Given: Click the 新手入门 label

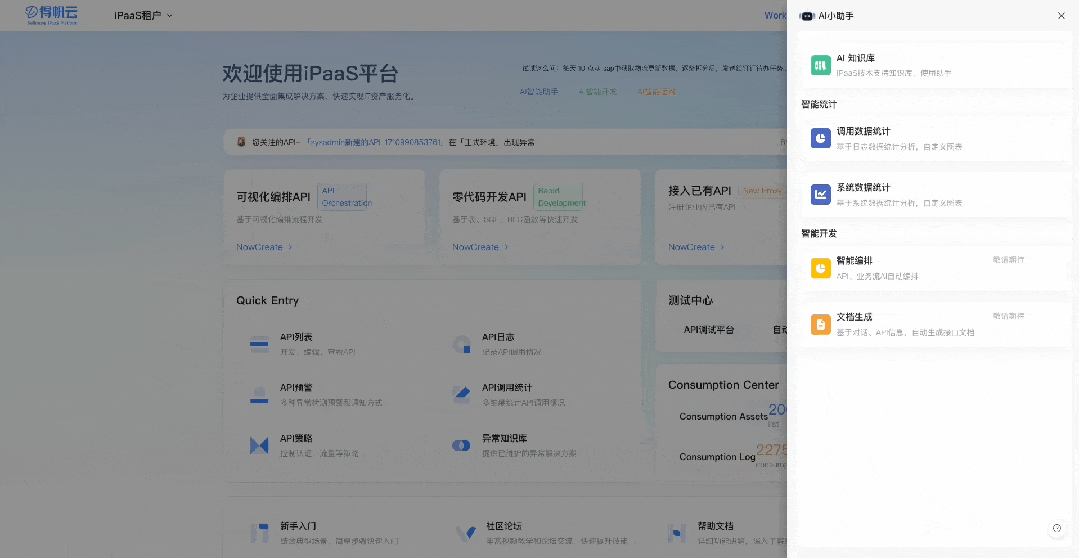Looking at the screenshot, I should point(298,526).
